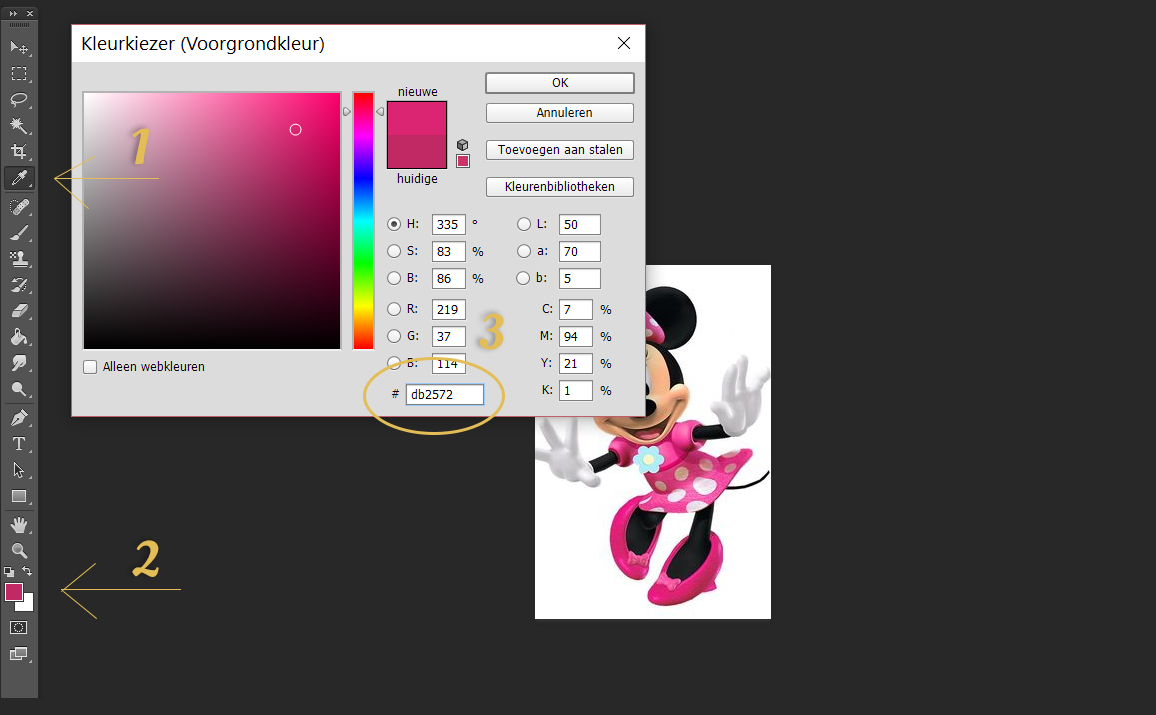Select the Crop tool
The height and width of the screenshot is (715, 1156).
pos(19,152)
